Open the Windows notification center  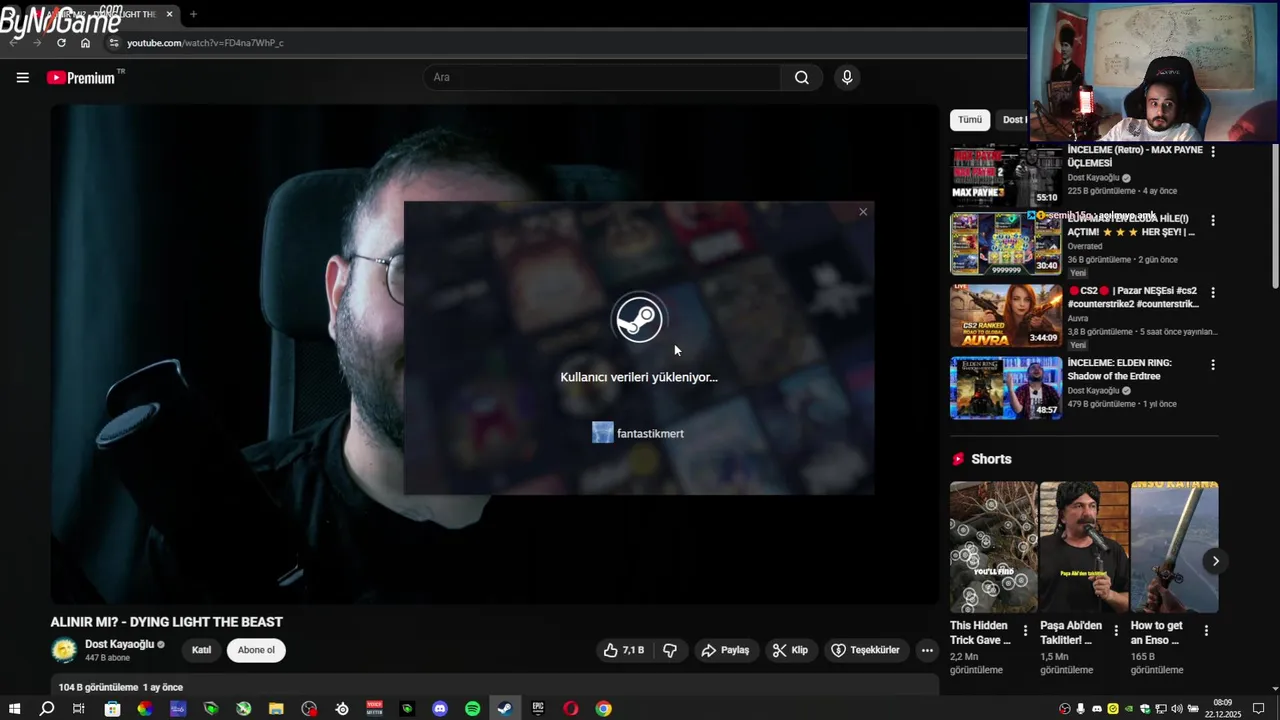[1259, 709]
